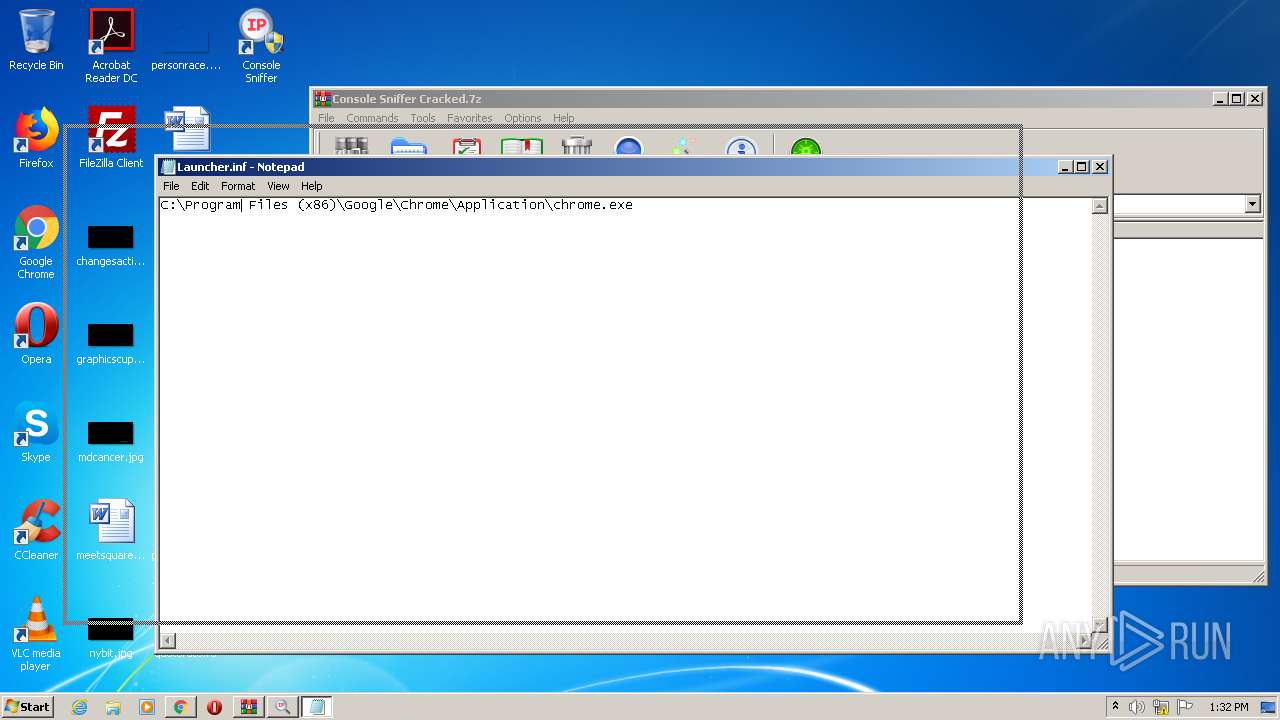Select the nybit.jpg desktop file
The width and height of the screenshot is (1280, 720).
click(x=111, y=638)
